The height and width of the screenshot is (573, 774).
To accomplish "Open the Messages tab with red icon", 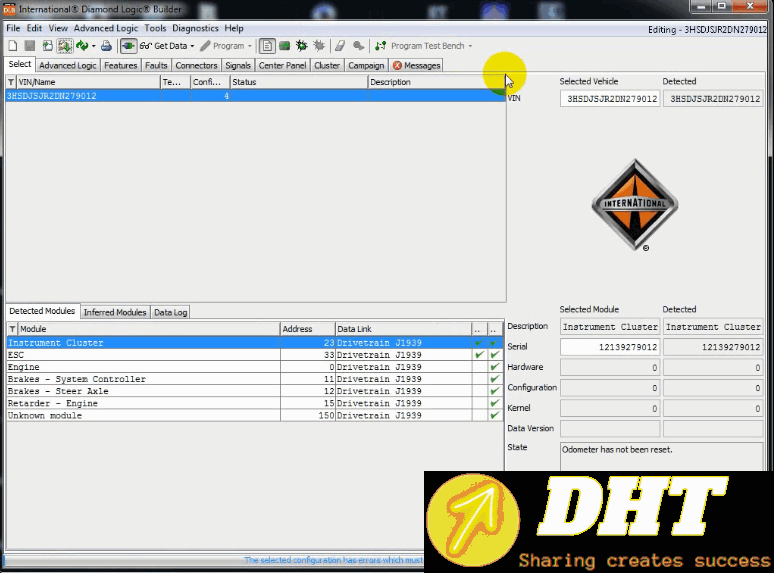I will point(416,65).
